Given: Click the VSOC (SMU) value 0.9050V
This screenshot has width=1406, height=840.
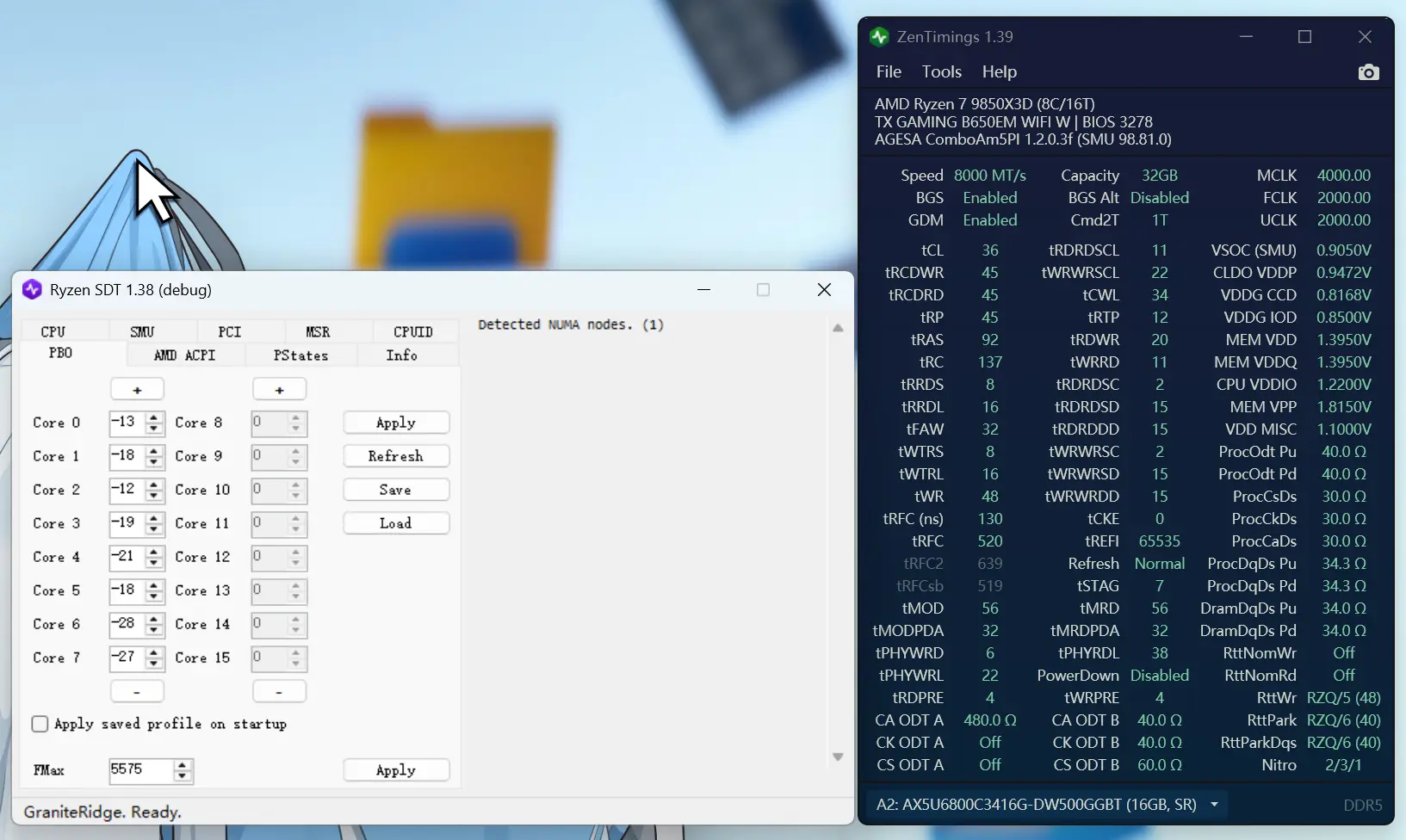Looking at the screenshot, I should (x=1344, y=250).
